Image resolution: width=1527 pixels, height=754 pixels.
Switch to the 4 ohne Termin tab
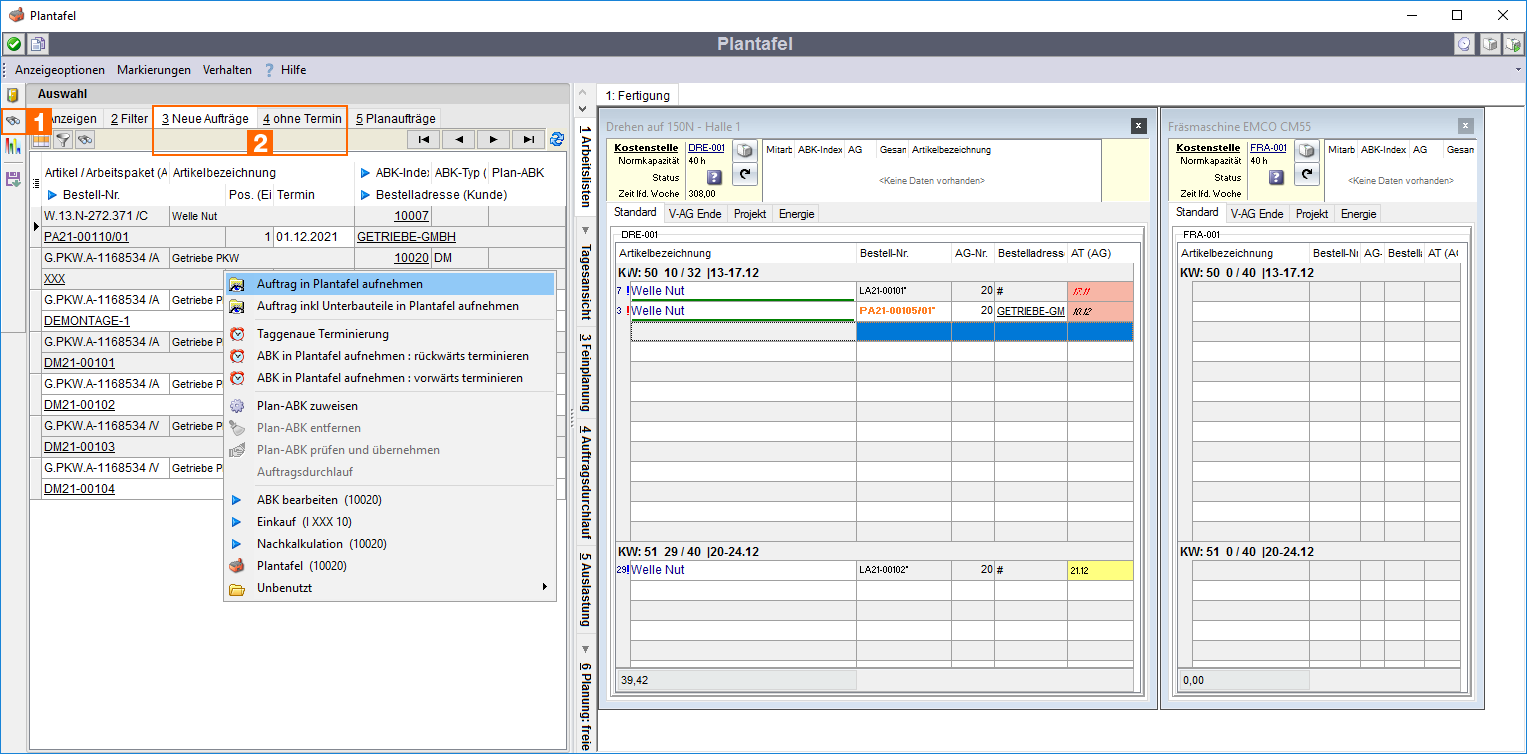point(302,118)
